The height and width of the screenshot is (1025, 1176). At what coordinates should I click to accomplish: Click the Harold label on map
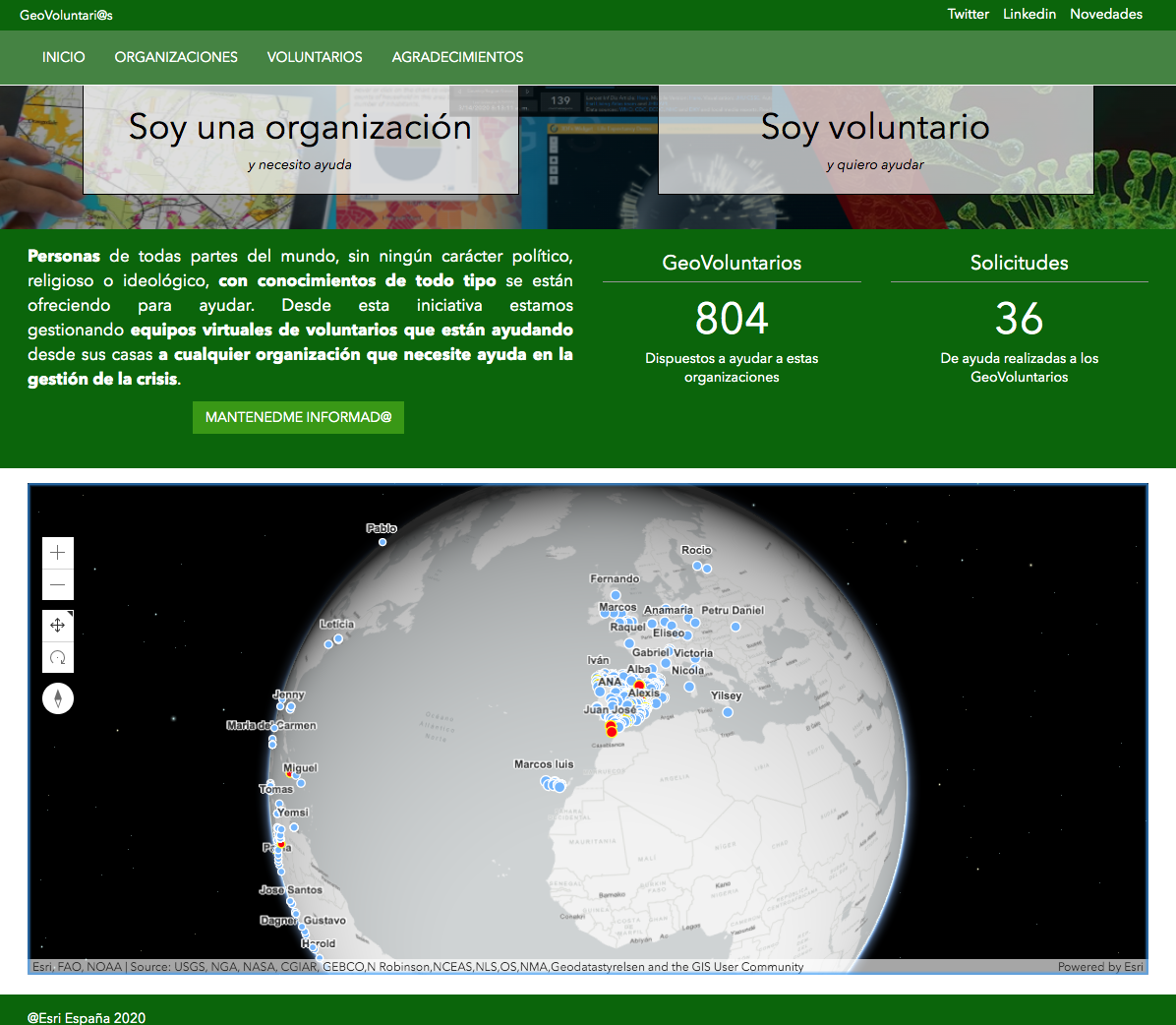(318, 943)
